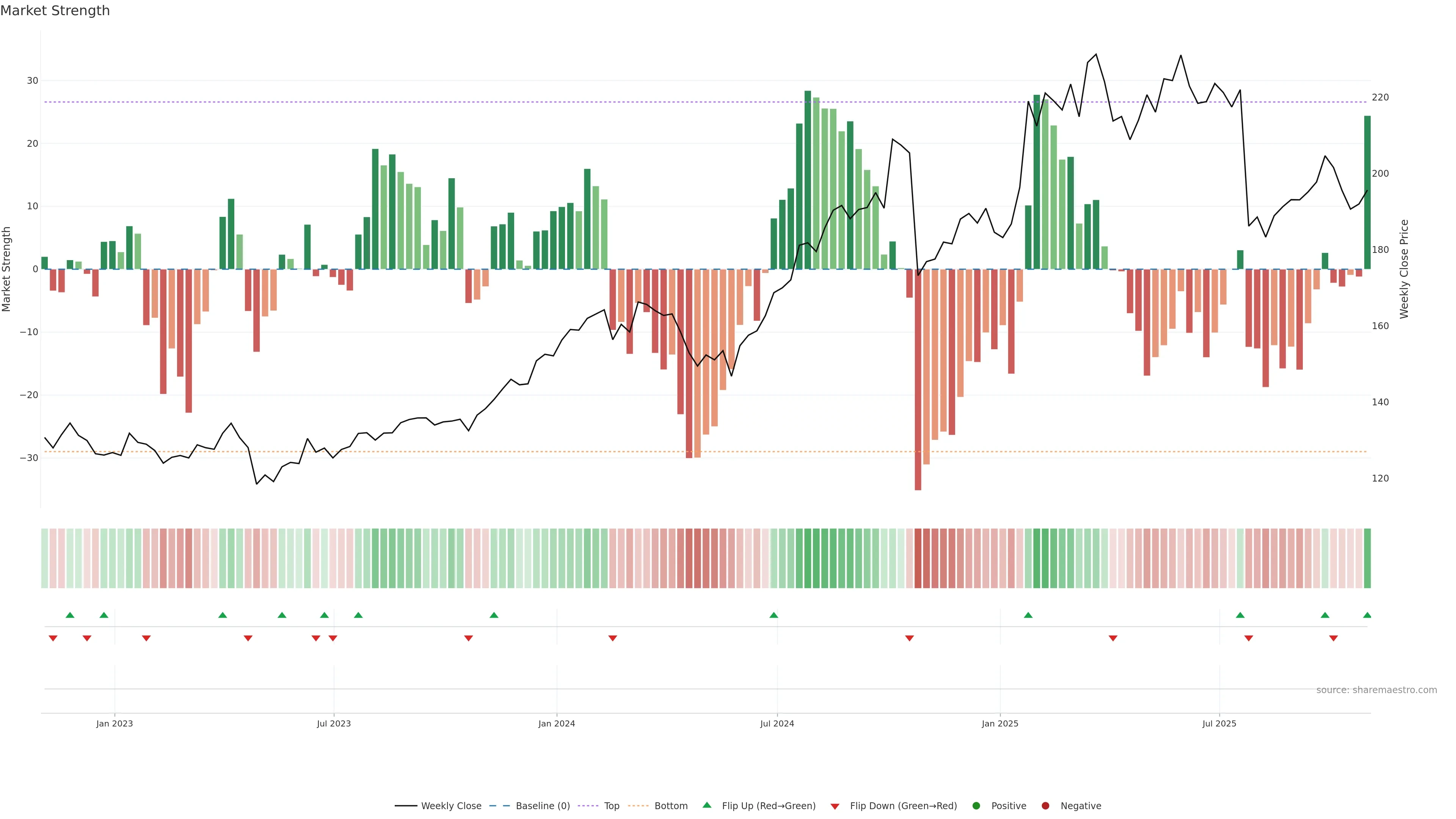Click the Positive green dot legend
Viewport: 1456px width, 819px height.
976,805
